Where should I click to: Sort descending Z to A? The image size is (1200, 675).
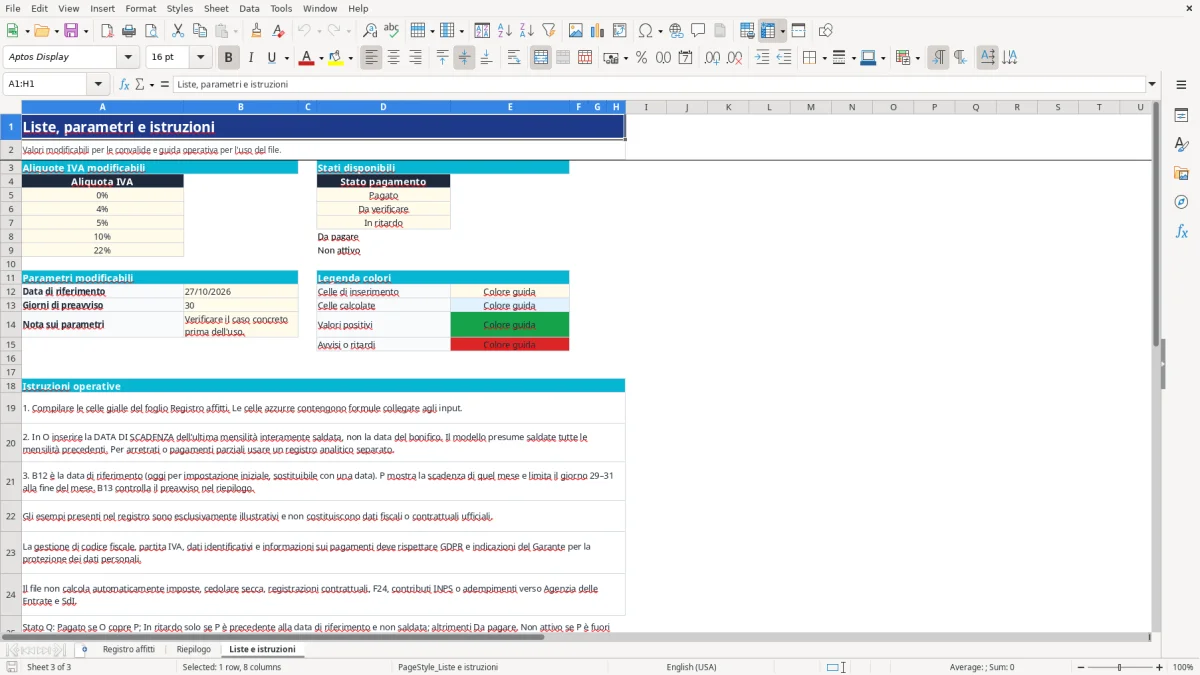[x=527, y=31]
